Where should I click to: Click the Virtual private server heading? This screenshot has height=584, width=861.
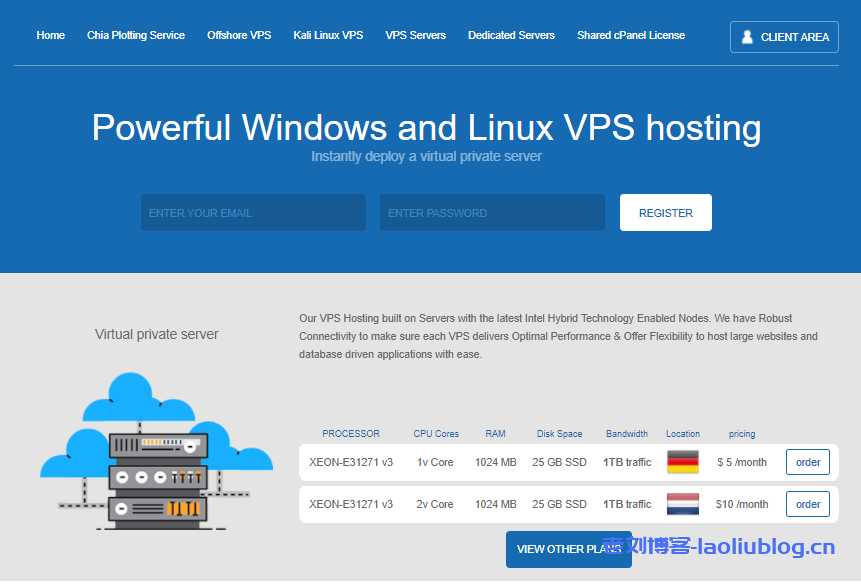click(x=156, y=334)
